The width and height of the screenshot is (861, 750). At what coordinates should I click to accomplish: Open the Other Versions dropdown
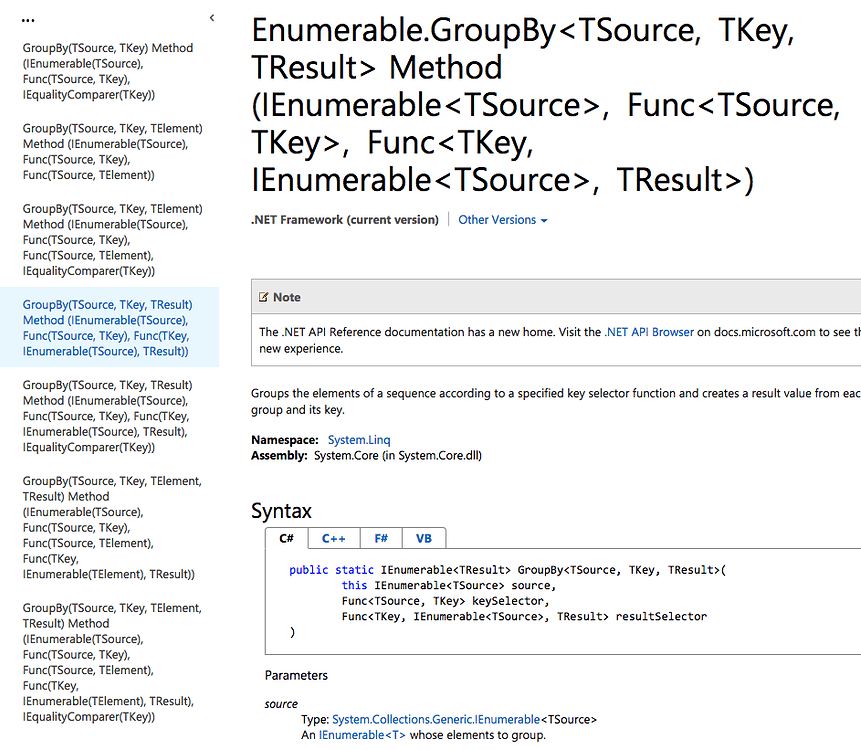(x=502, y=219)
